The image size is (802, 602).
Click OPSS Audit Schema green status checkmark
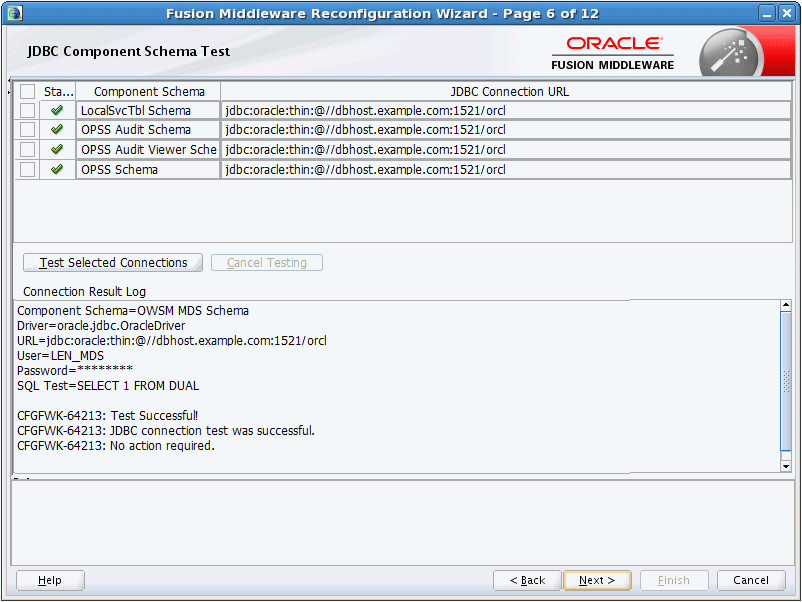(x=57, y=129)
